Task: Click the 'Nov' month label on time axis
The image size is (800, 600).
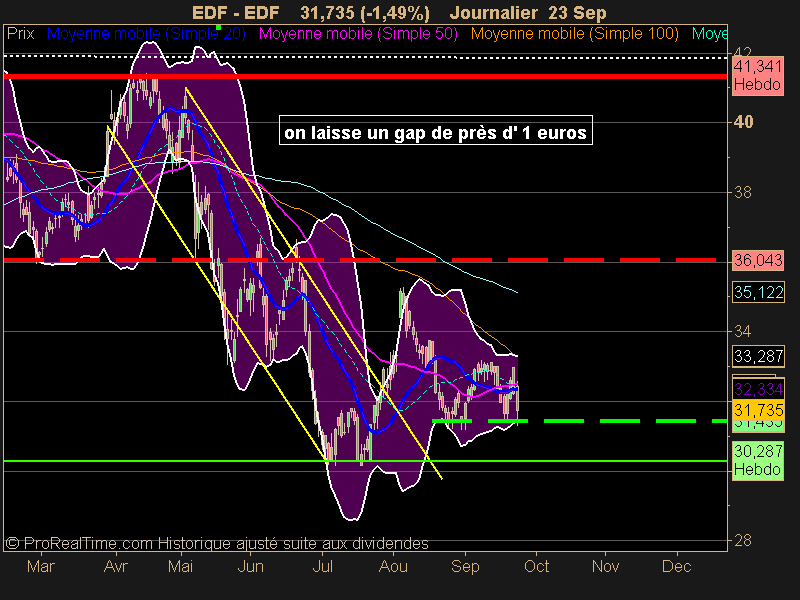Action: [606, 566]
